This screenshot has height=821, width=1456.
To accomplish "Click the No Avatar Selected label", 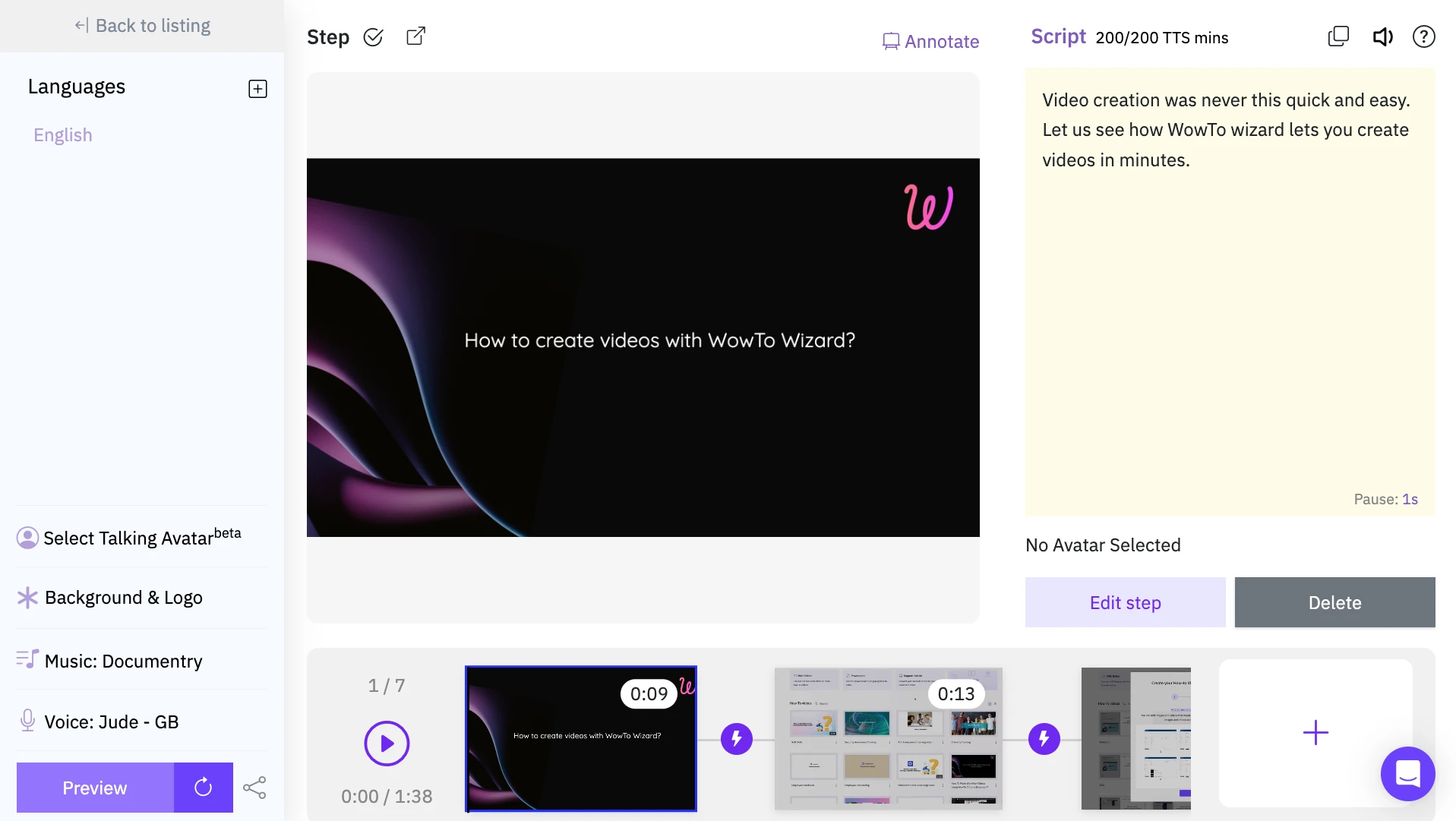I will [x=1103, y=545].
